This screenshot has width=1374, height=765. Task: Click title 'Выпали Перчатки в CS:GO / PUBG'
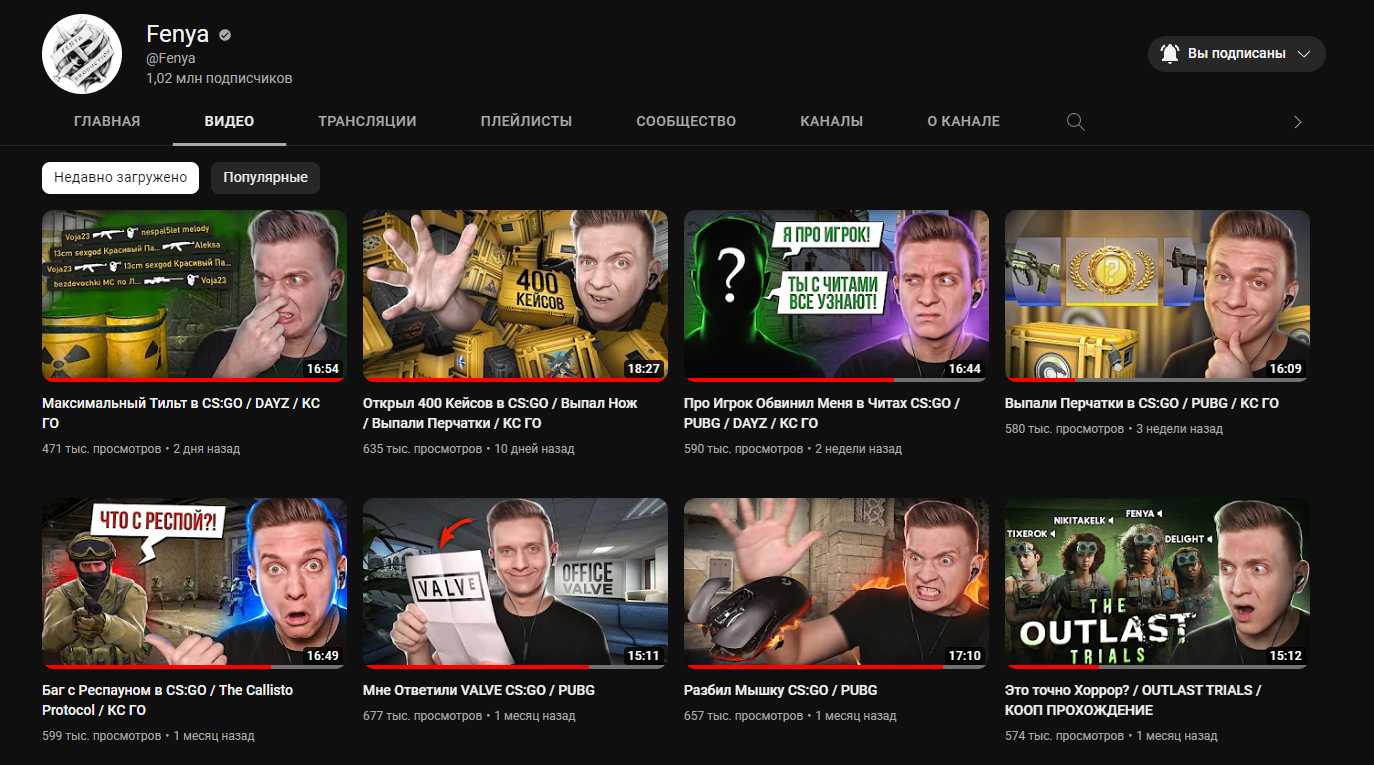tap(1142, 403)
